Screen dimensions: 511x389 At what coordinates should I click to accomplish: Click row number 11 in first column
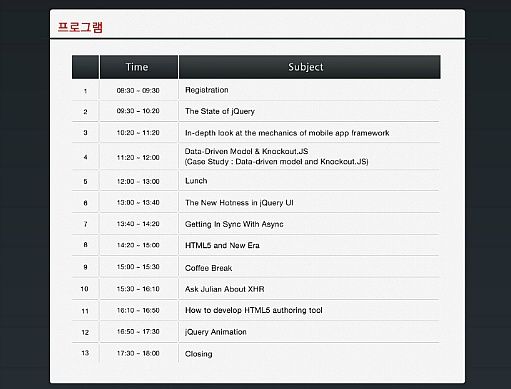85,311
